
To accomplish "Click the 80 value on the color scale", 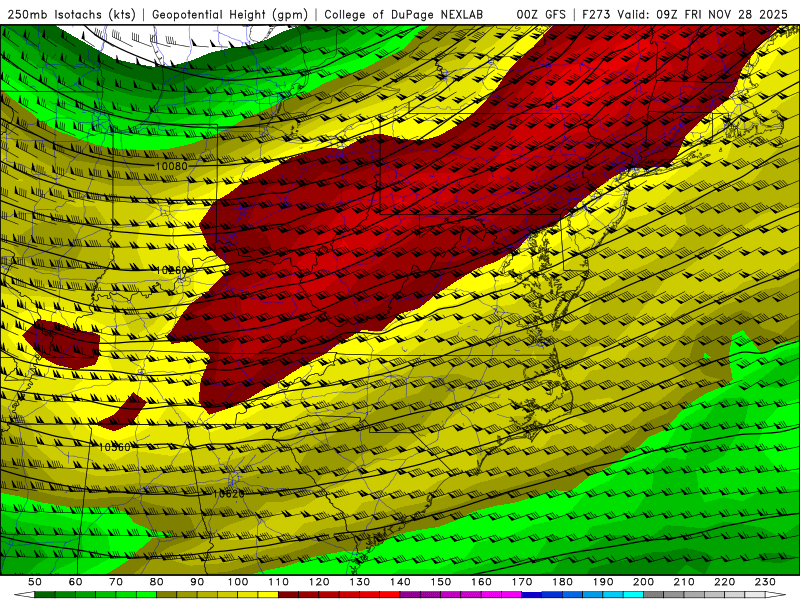I will [x=157, y=582].
